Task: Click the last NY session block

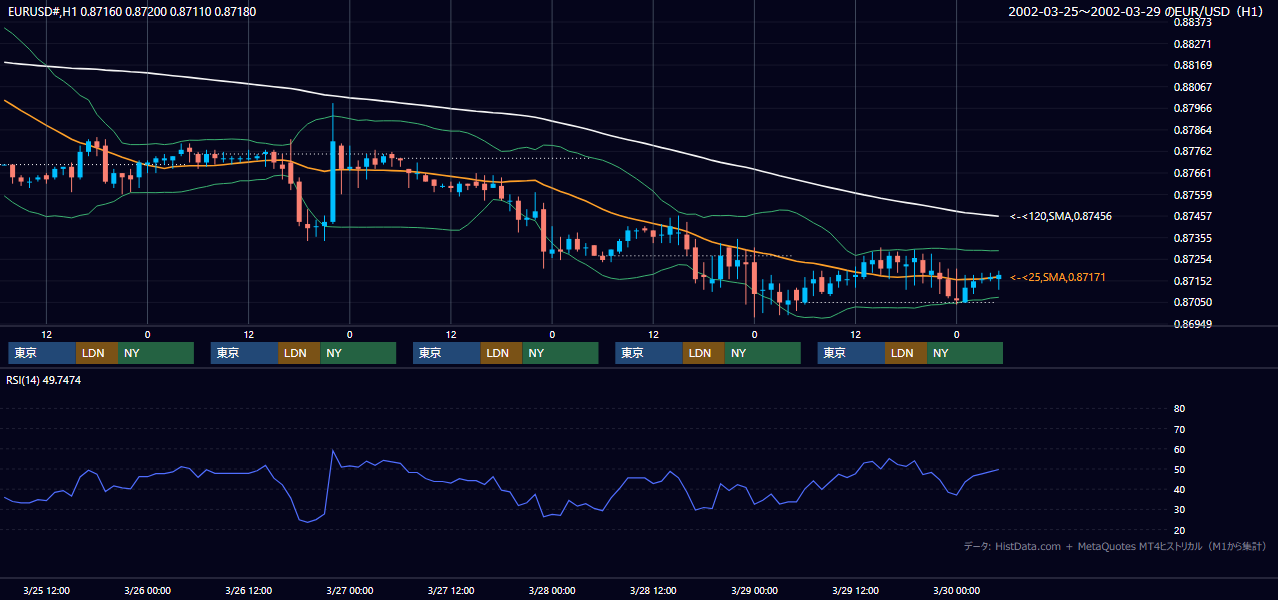Action: (965, 353)
